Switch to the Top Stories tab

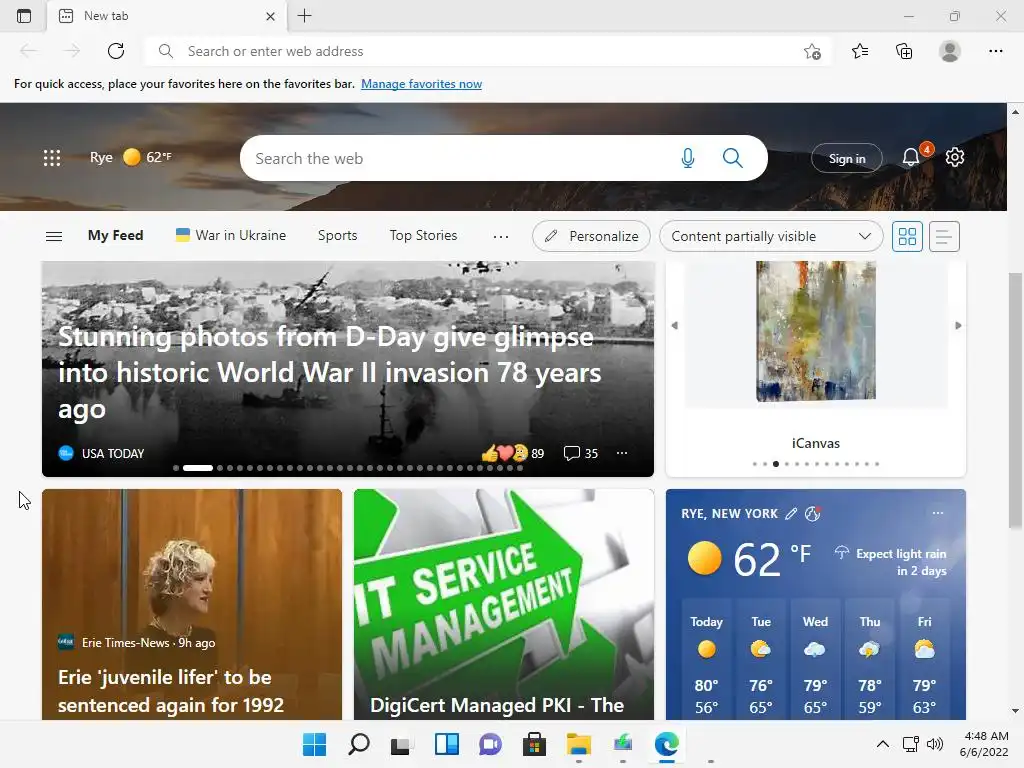click(x=423, y=235)
